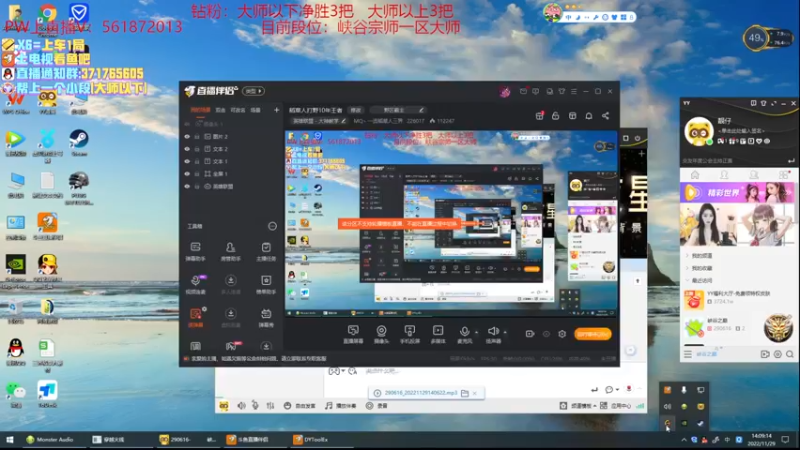Toggle the lock on the 文本 2 layer
The image size is (800, 450).
point(197,149)
